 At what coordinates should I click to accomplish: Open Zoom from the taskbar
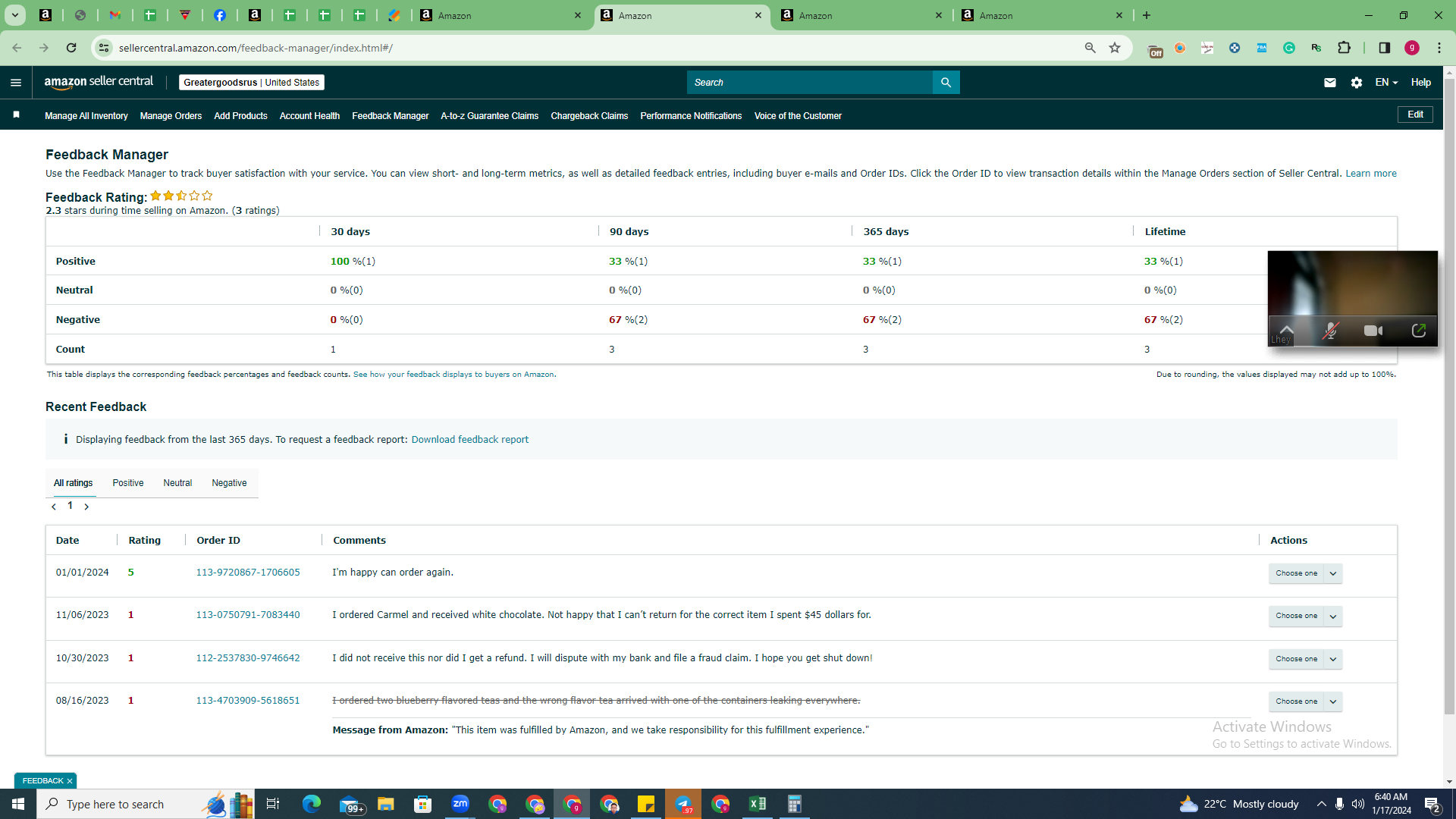(460, 804)
